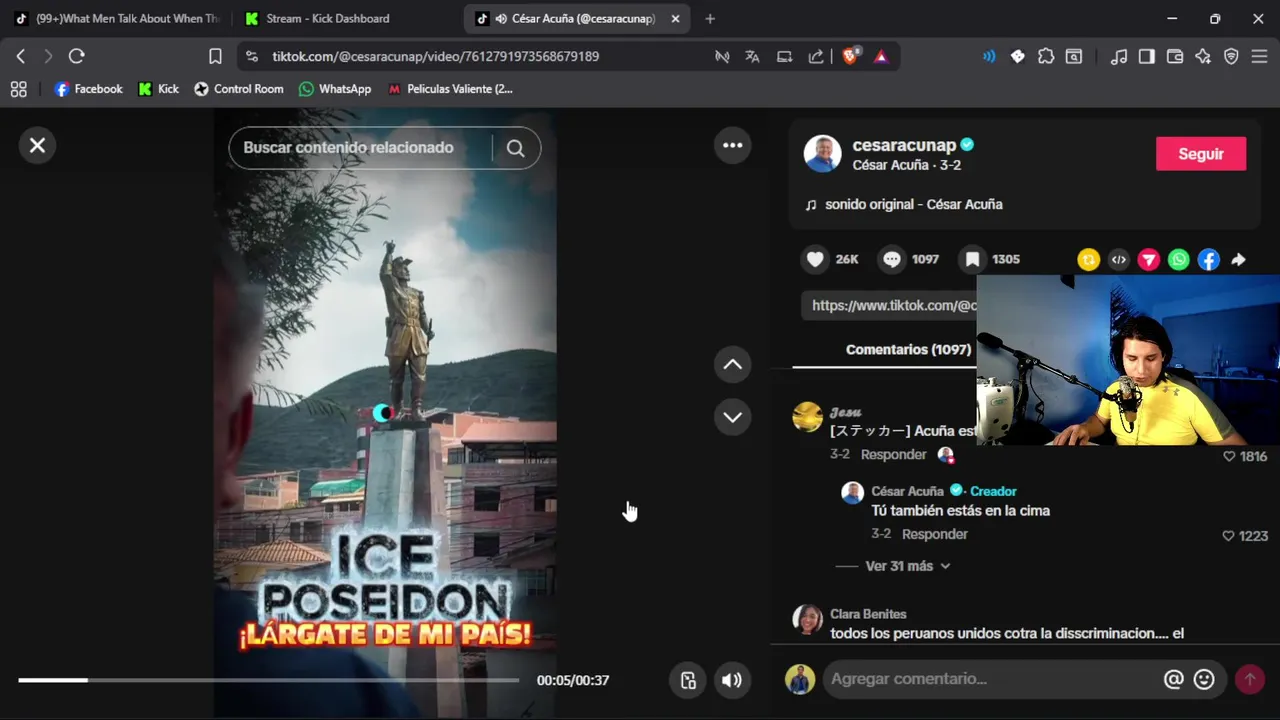
Task: Open the Kick bookmark
Action: coord(159,89)
